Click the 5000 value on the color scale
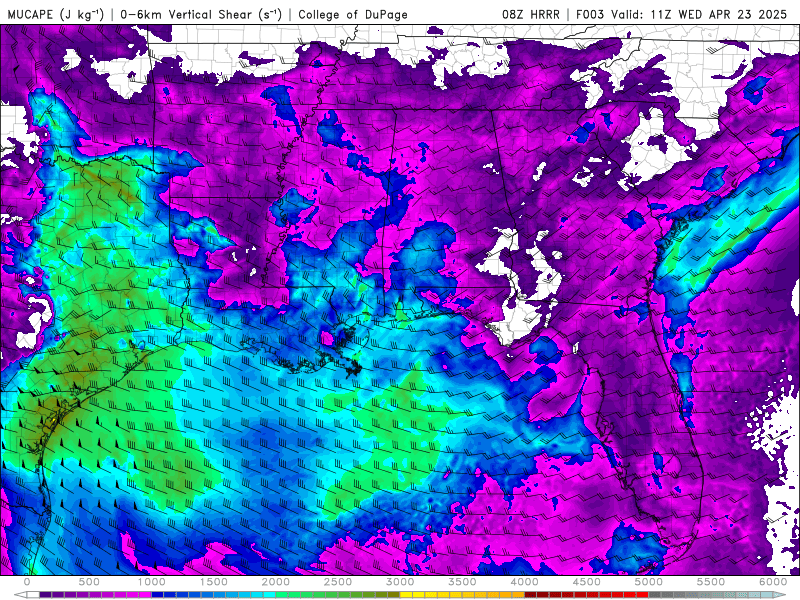The width and height of the screenshot is (800, 600). 649,582
